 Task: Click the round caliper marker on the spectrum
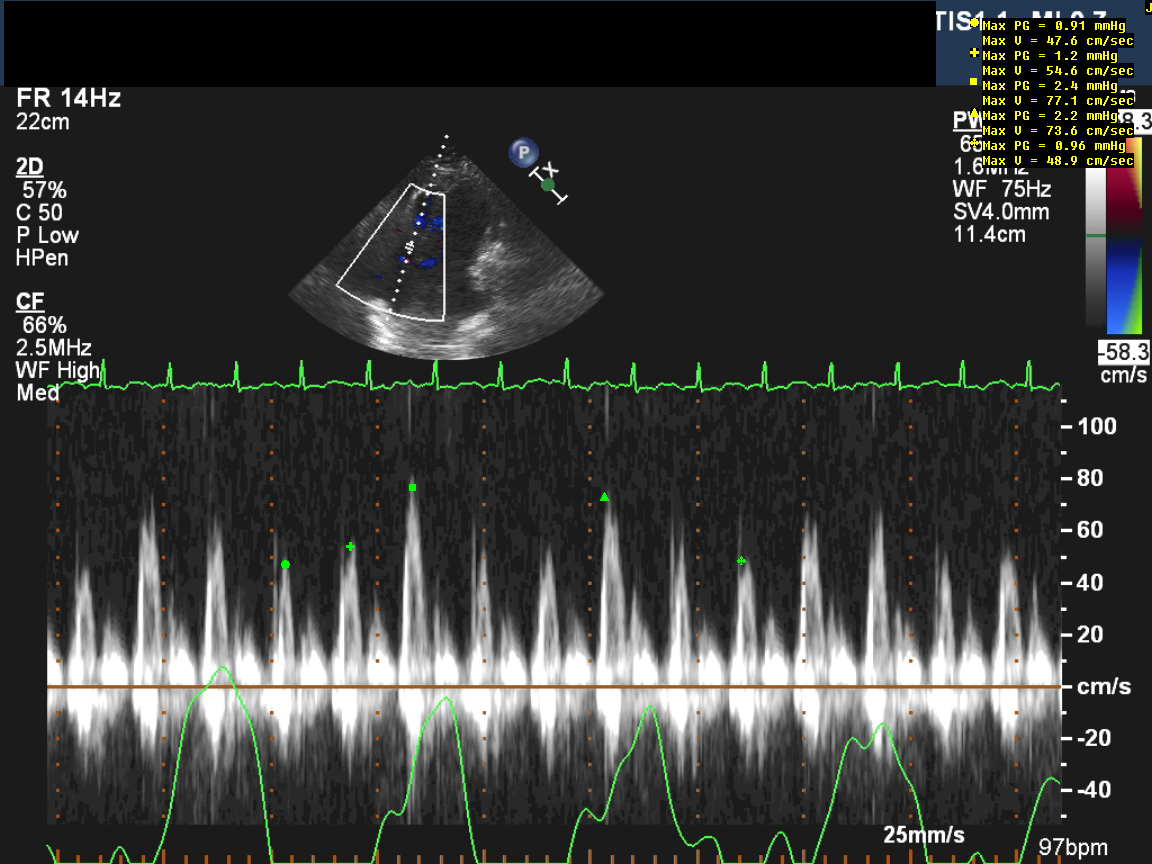[x=285, y=565]
